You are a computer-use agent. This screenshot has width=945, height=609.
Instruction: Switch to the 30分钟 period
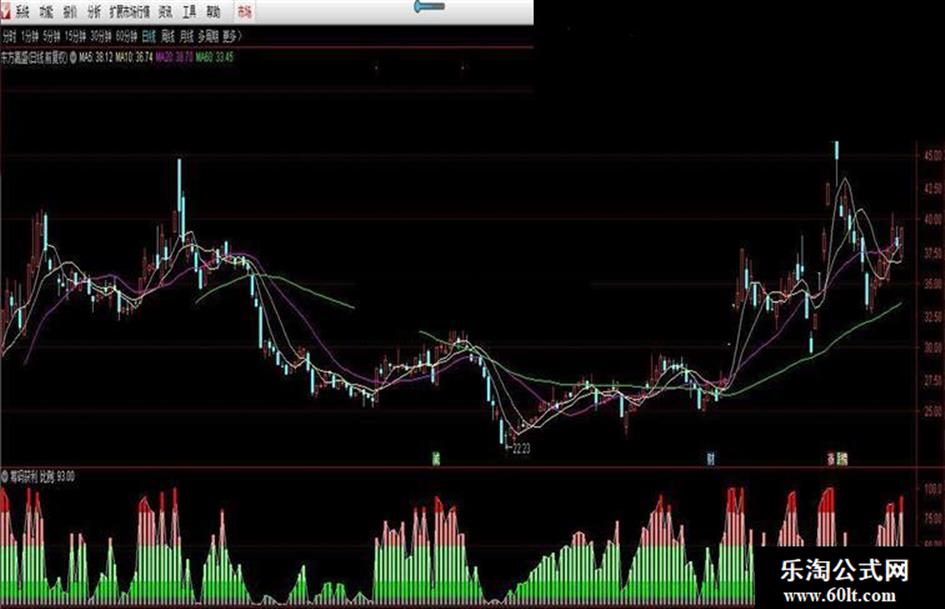click(101, 36)
